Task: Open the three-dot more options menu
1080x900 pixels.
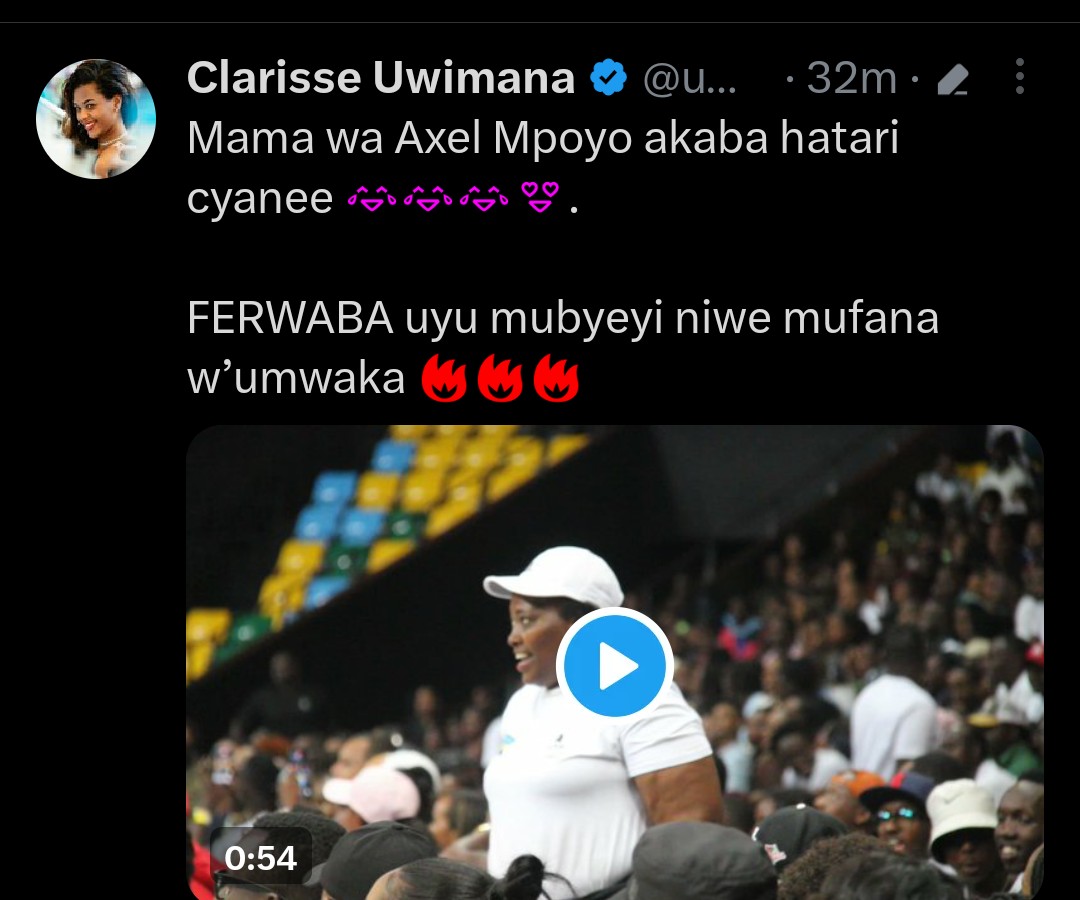Action: pos(1019,76)
